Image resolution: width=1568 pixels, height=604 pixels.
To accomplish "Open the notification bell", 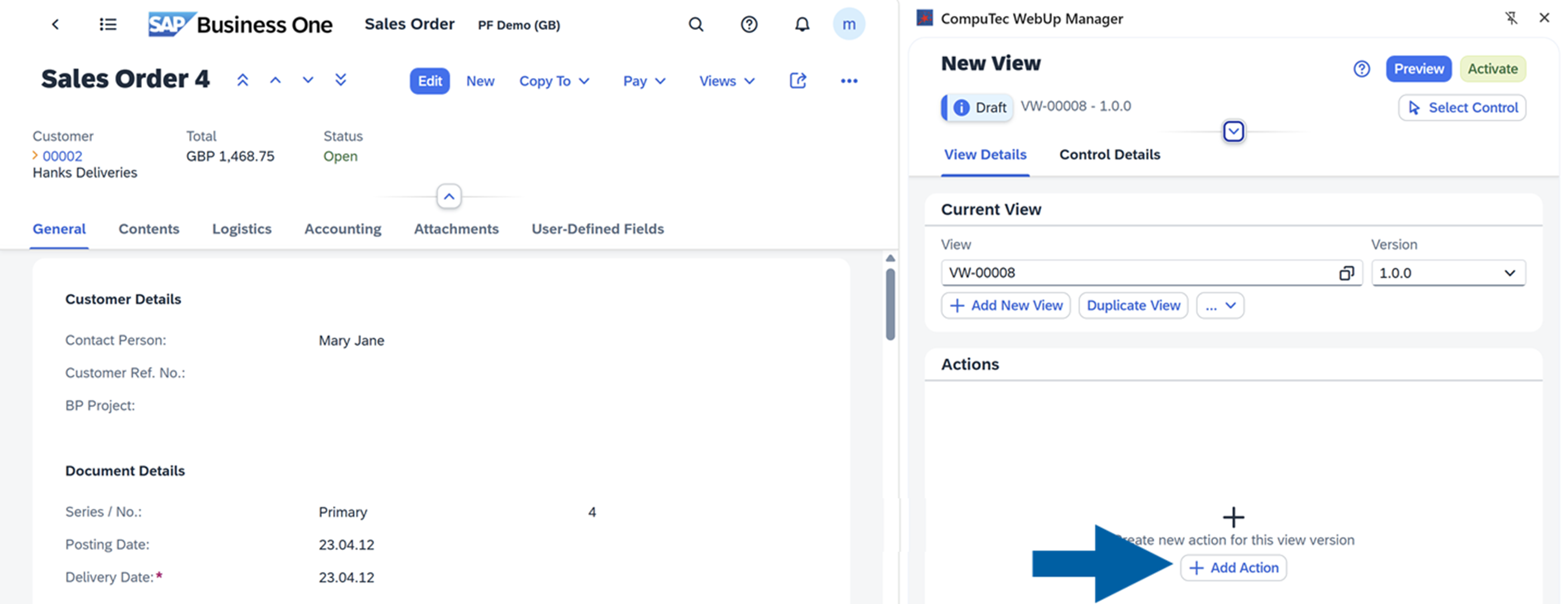I will tap(802, 25).
